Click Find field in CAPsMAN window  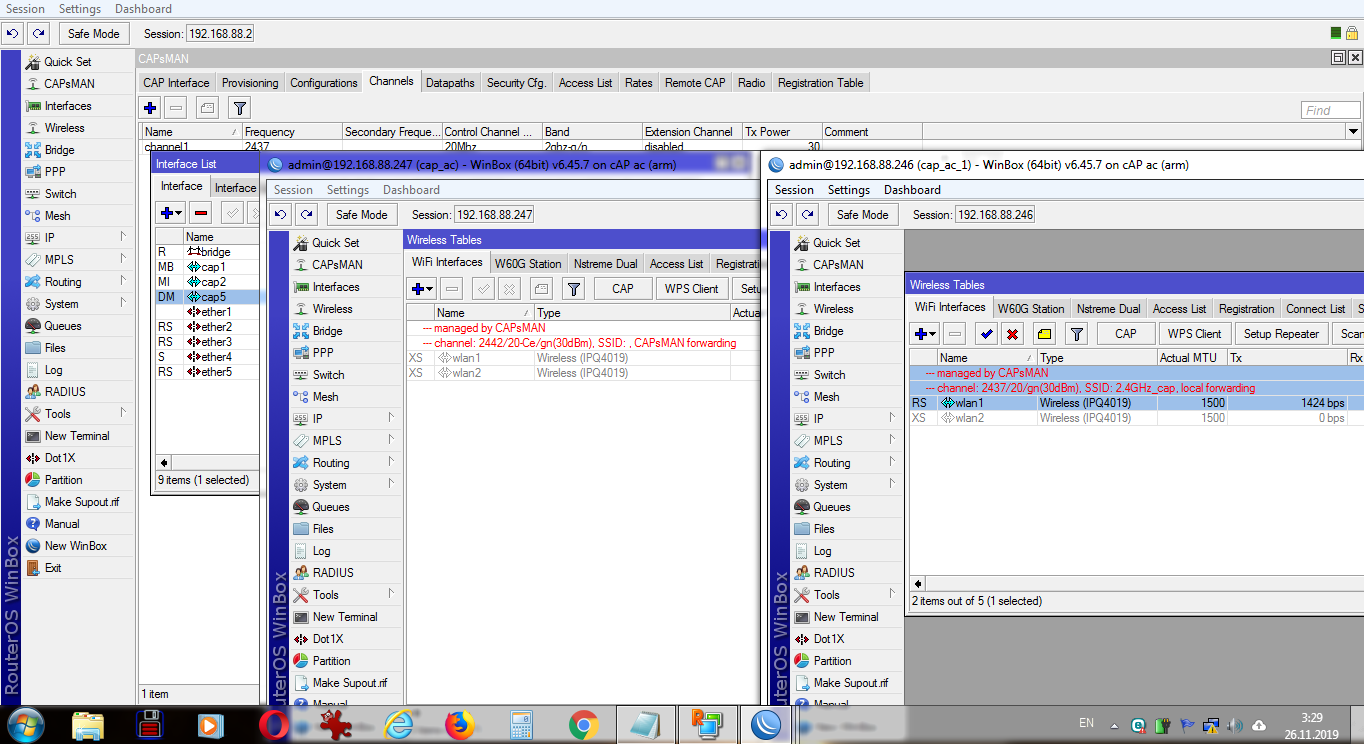(x=1331, y=110)
